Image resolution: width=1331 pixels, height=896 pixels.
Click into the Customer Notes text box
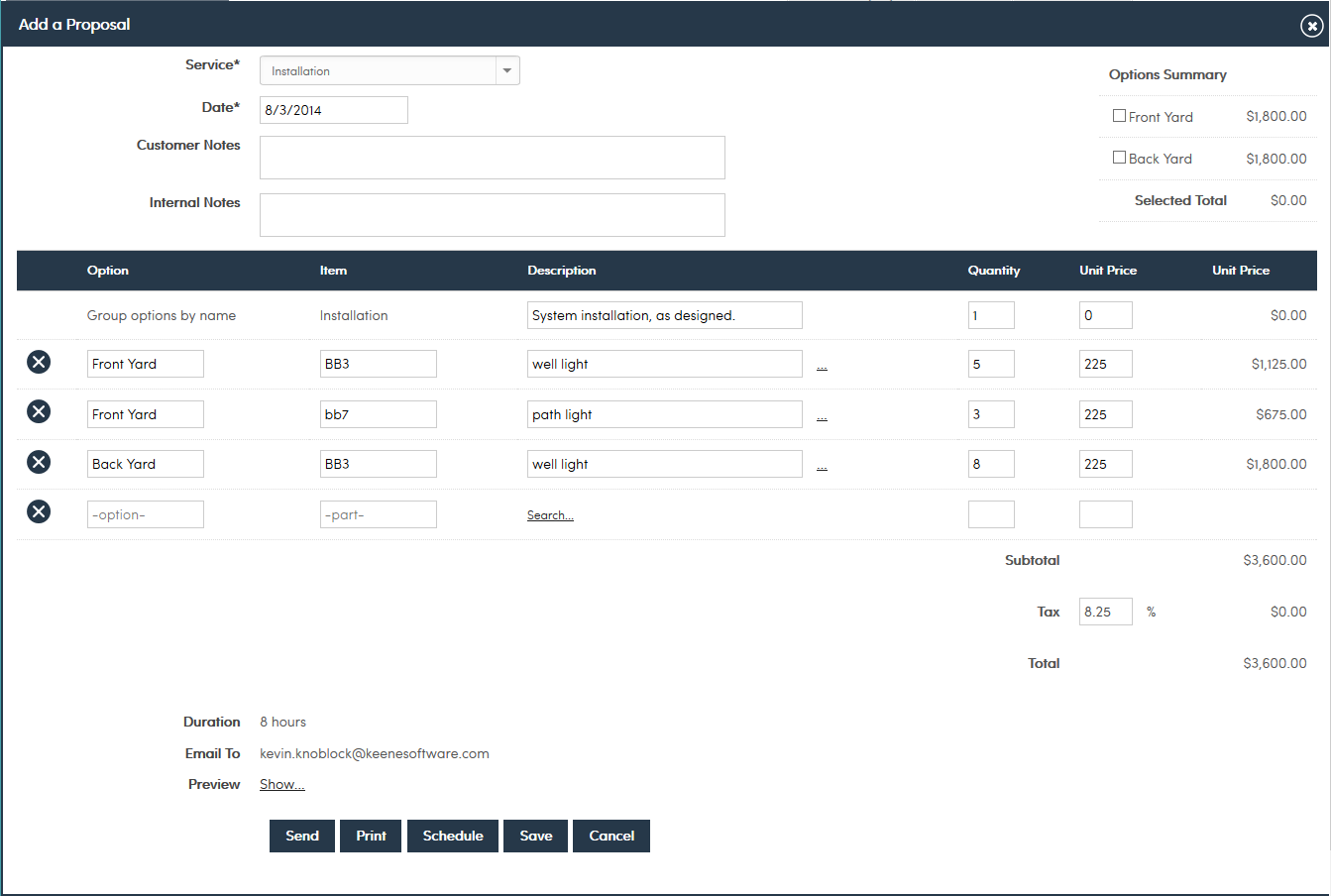[x=492, y=158]
